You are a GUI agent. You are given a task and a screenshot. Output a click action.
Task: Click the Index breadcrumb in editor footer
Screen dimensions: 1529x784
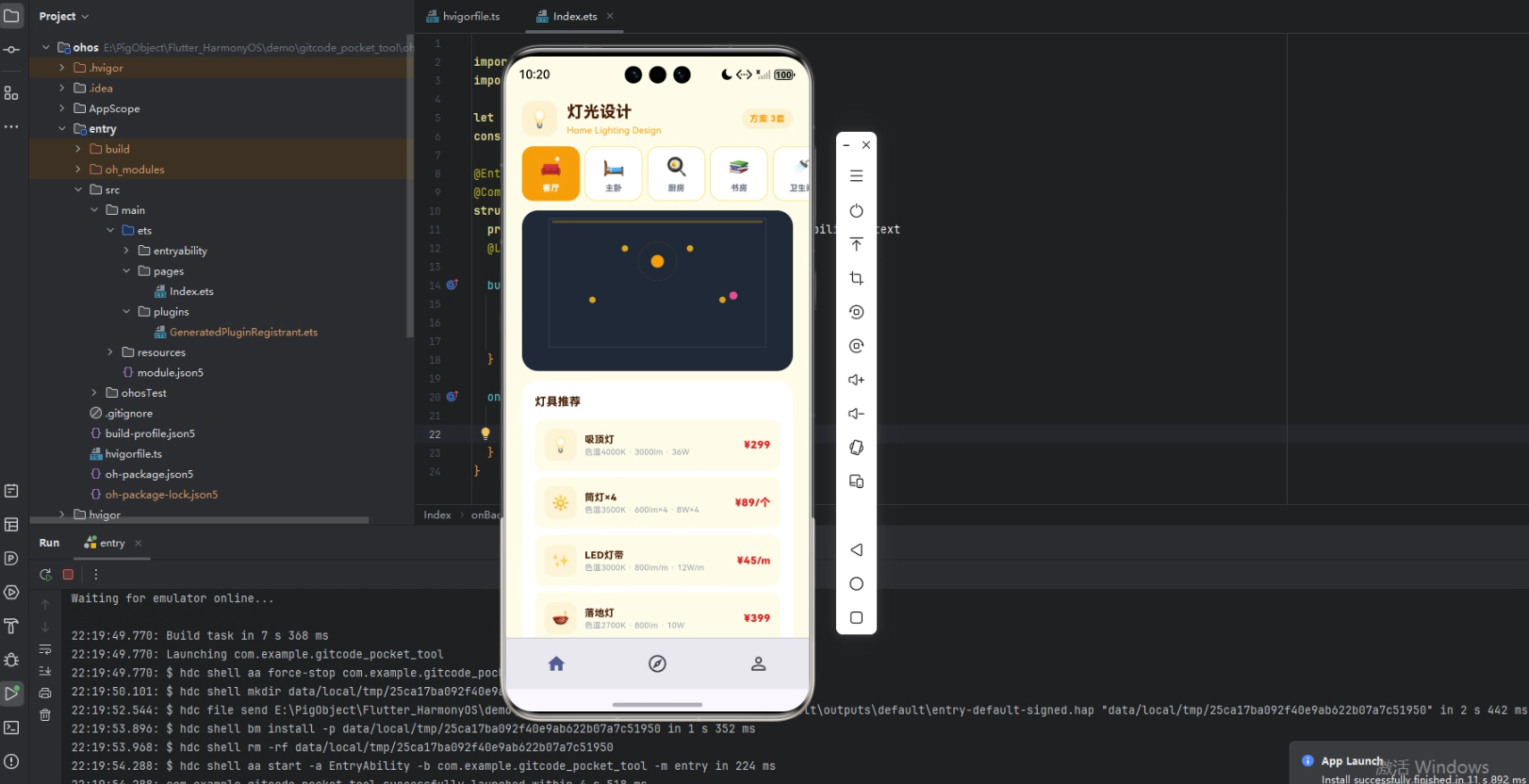point(436,514)
